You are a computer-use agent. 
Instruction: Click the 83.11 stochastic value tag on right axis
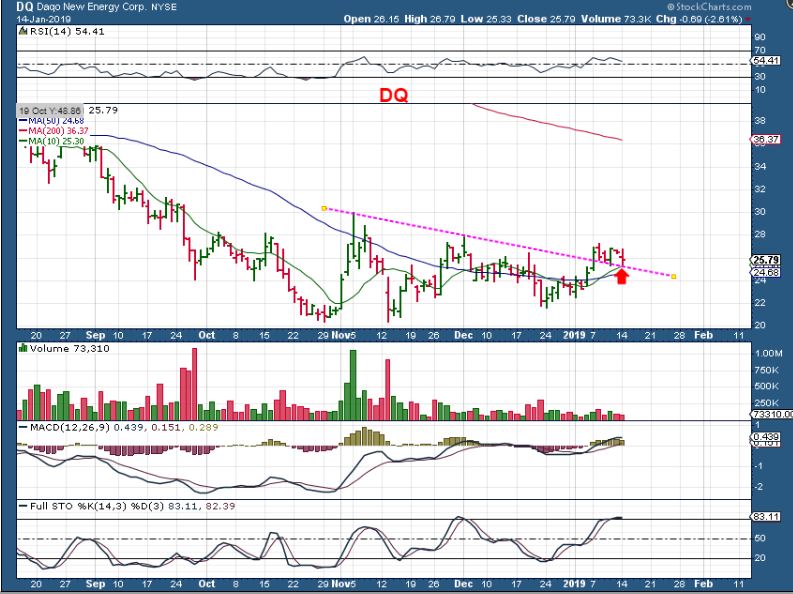point(766,517)
